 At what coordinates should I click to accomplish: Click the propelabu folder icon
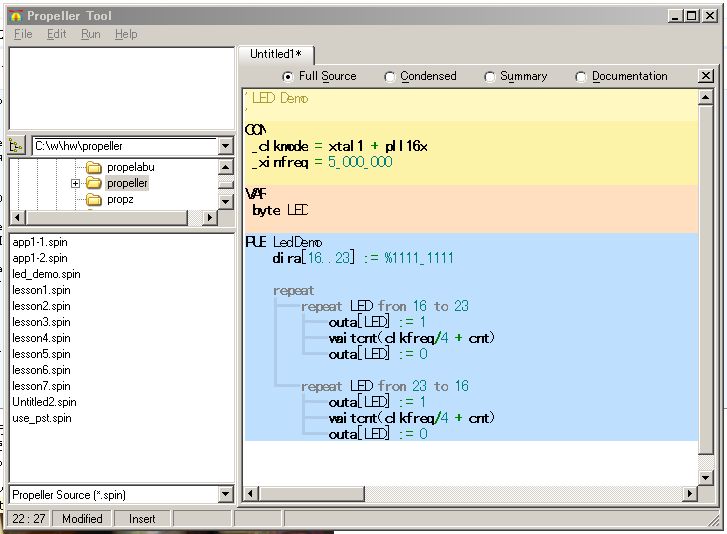[x=94, y=168]
